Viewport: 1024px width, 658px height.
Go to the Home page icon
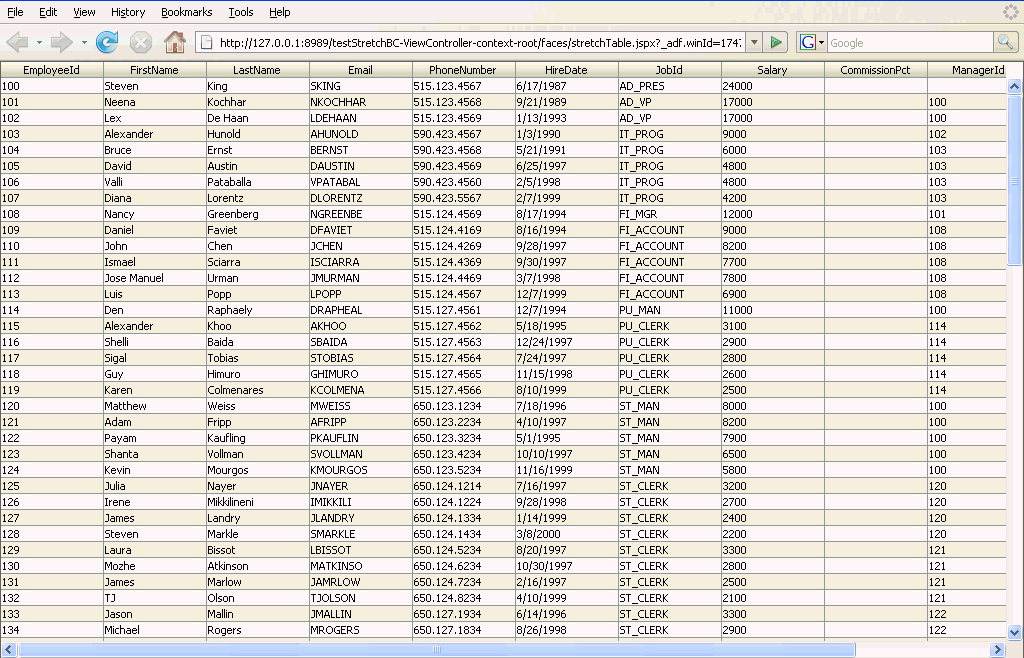click(174, 42)
